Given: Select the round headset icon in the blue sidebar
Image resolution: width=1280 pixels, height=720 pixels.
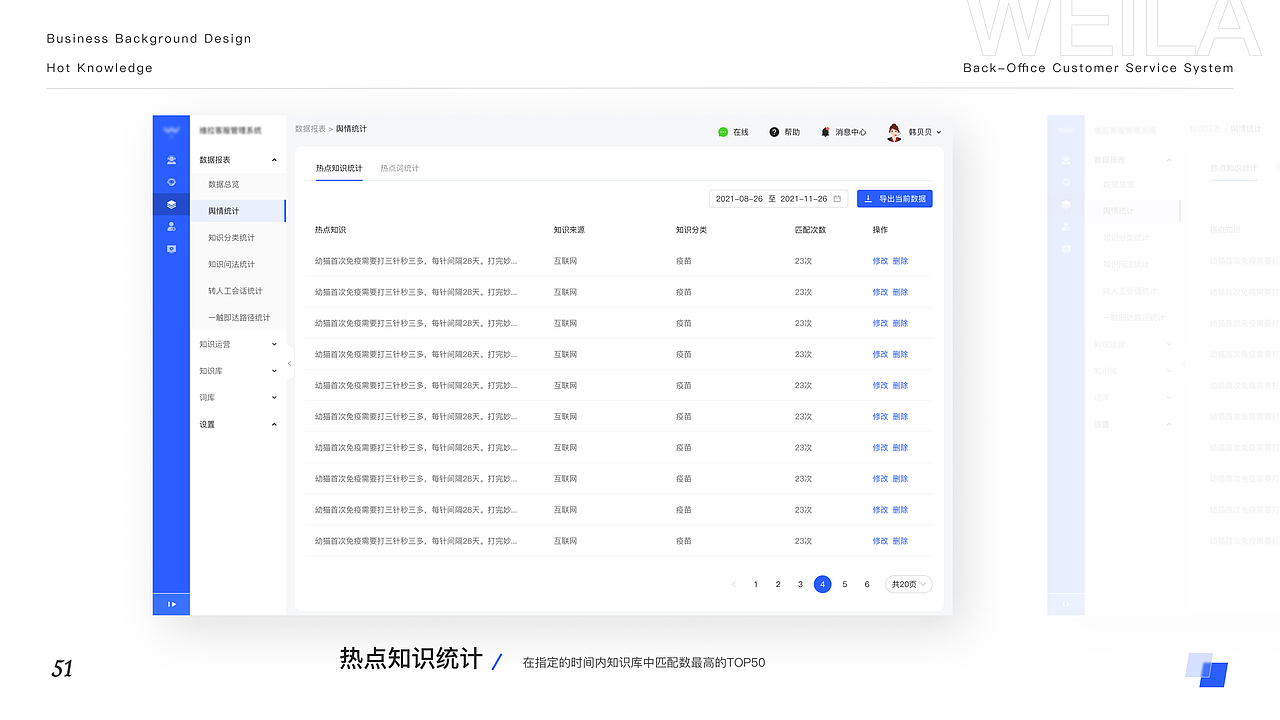Looking at the screenshot, I should click(x=171, y=182).
